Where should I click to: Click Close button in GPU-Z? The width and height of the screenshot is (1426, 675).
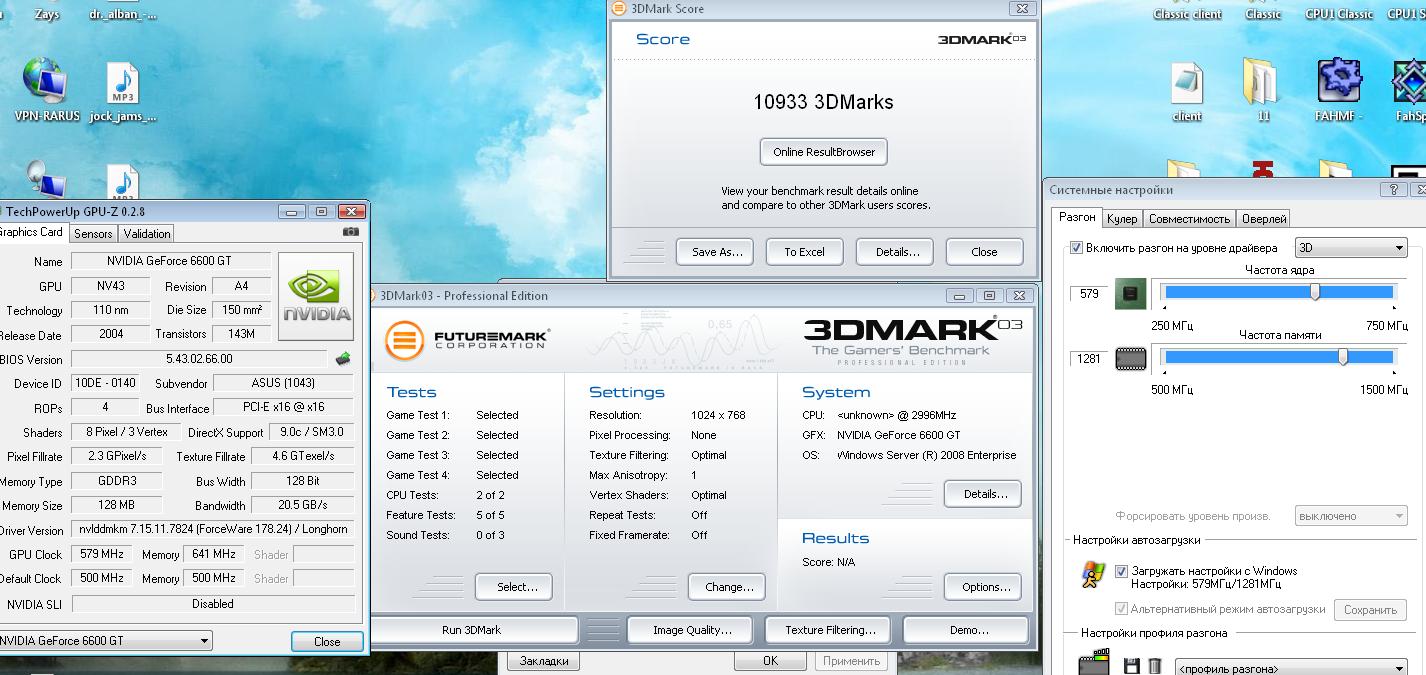point(327,642)
